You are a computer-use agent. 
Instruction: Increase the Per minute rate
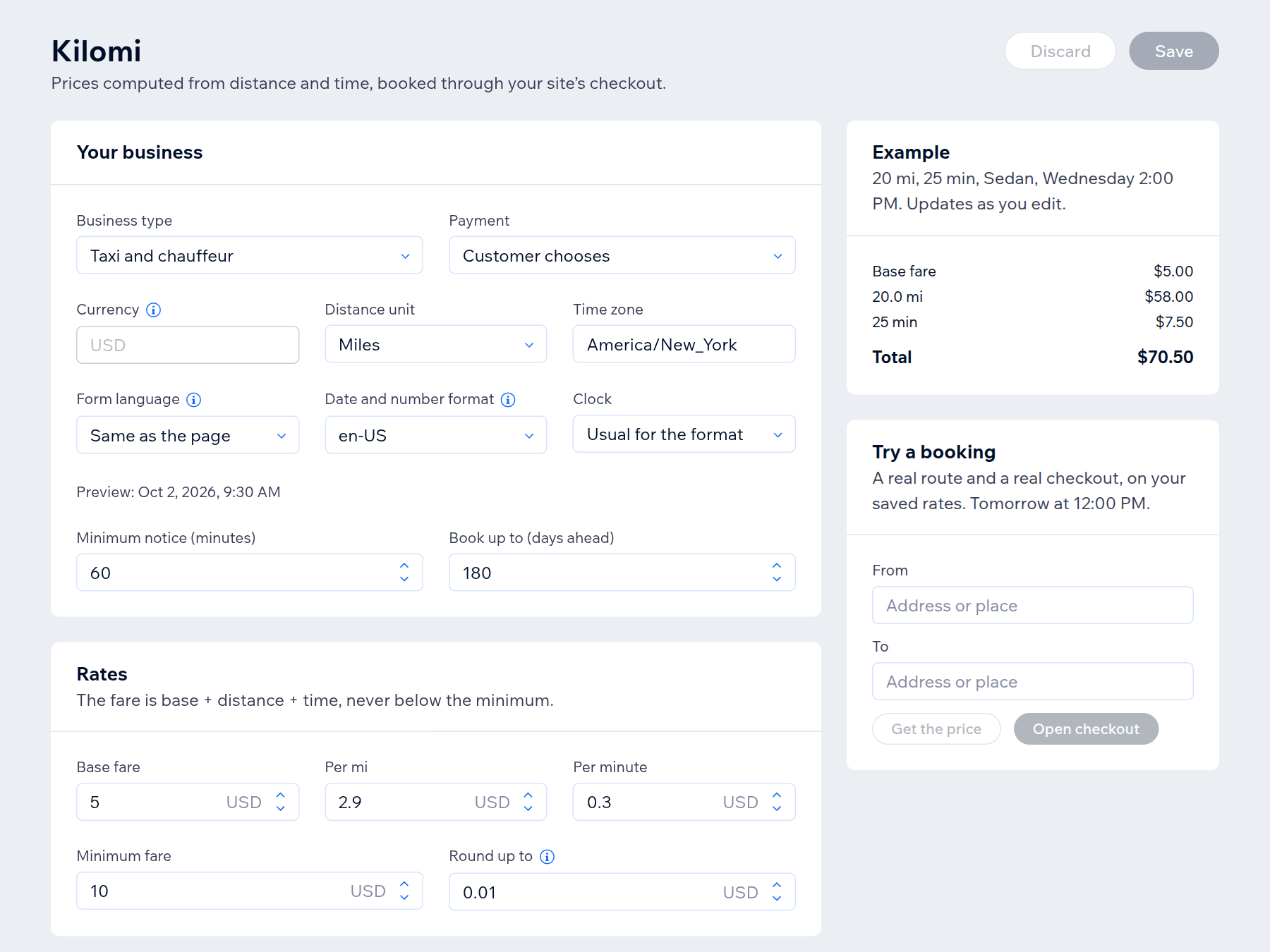click(x=777, y=795)
